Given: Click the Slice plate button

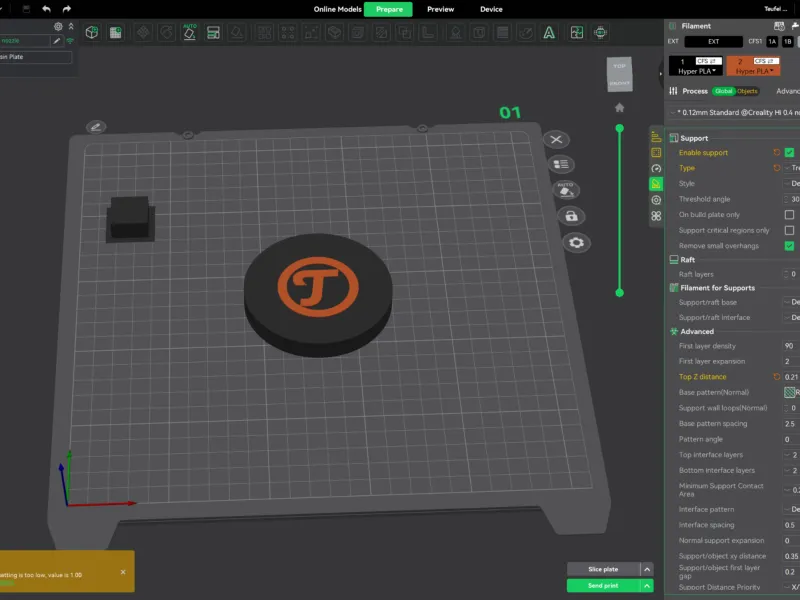Looking at the screenshot, I should coord(603,569).
